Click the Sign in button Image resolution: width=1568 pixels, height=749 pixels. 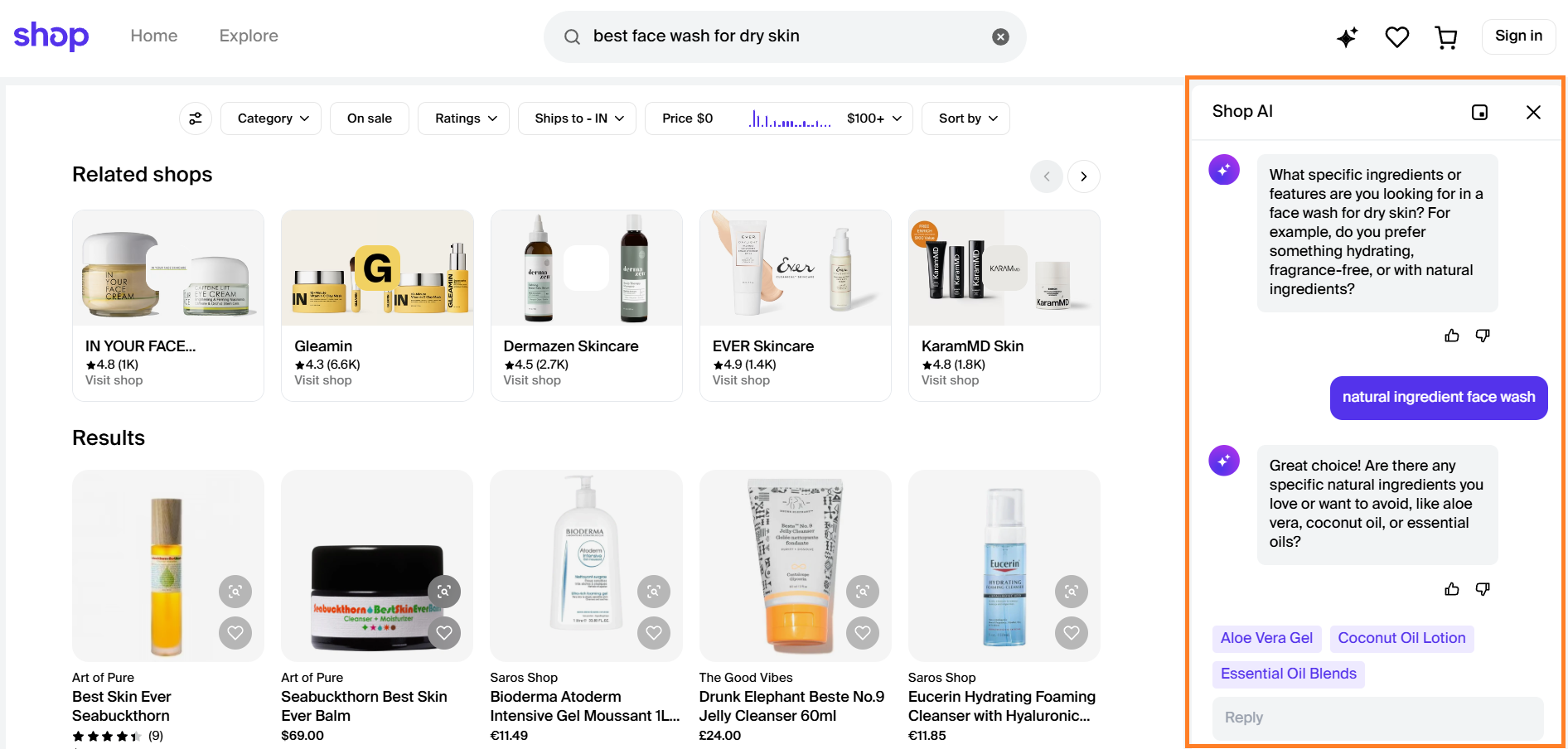[x=1518, y=36]
